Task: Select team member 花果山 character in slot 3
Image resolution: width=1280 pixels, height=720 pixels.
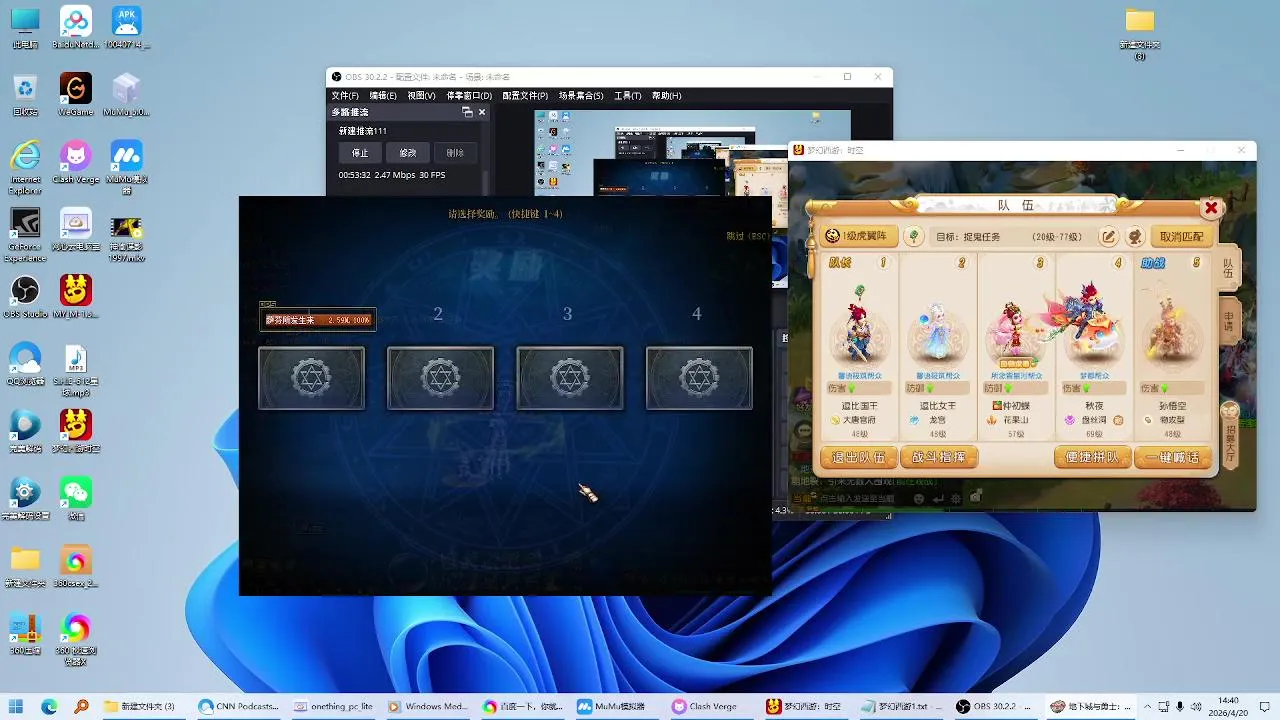Action: tap(1016, 347)
